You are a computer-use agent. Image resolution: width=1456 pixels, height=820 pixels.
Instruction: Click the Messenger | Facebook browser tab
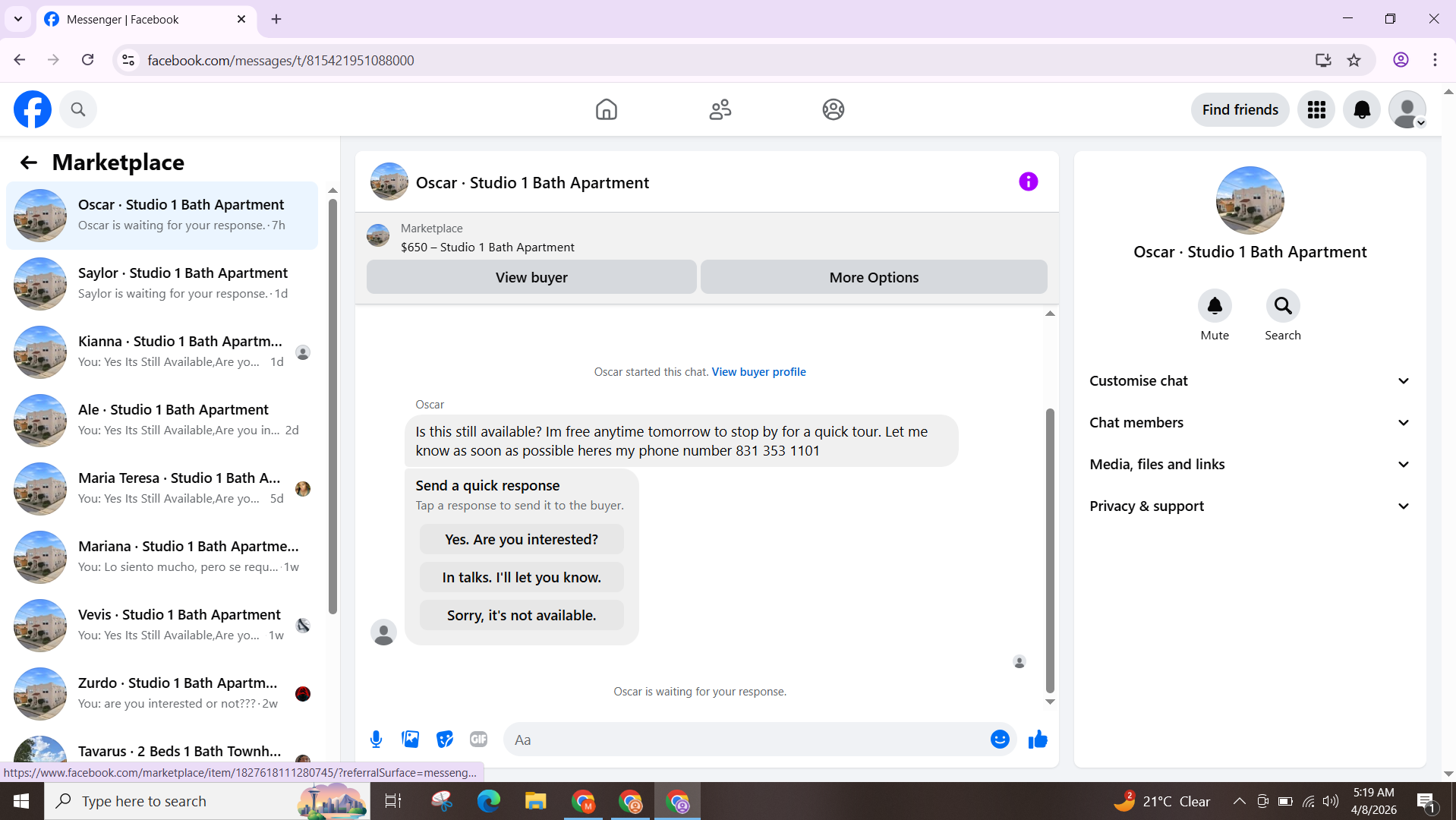(x=146, y=19)
